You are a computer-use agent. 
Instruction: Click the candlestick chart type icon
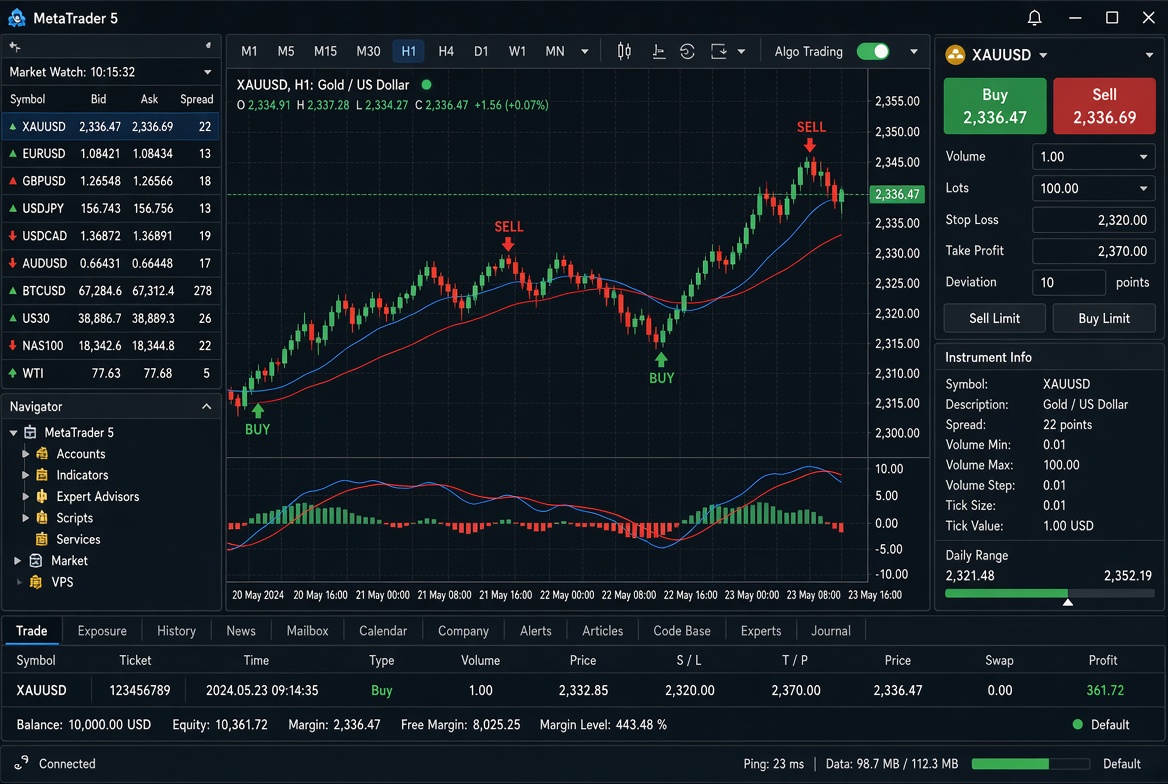pos(624,51)
